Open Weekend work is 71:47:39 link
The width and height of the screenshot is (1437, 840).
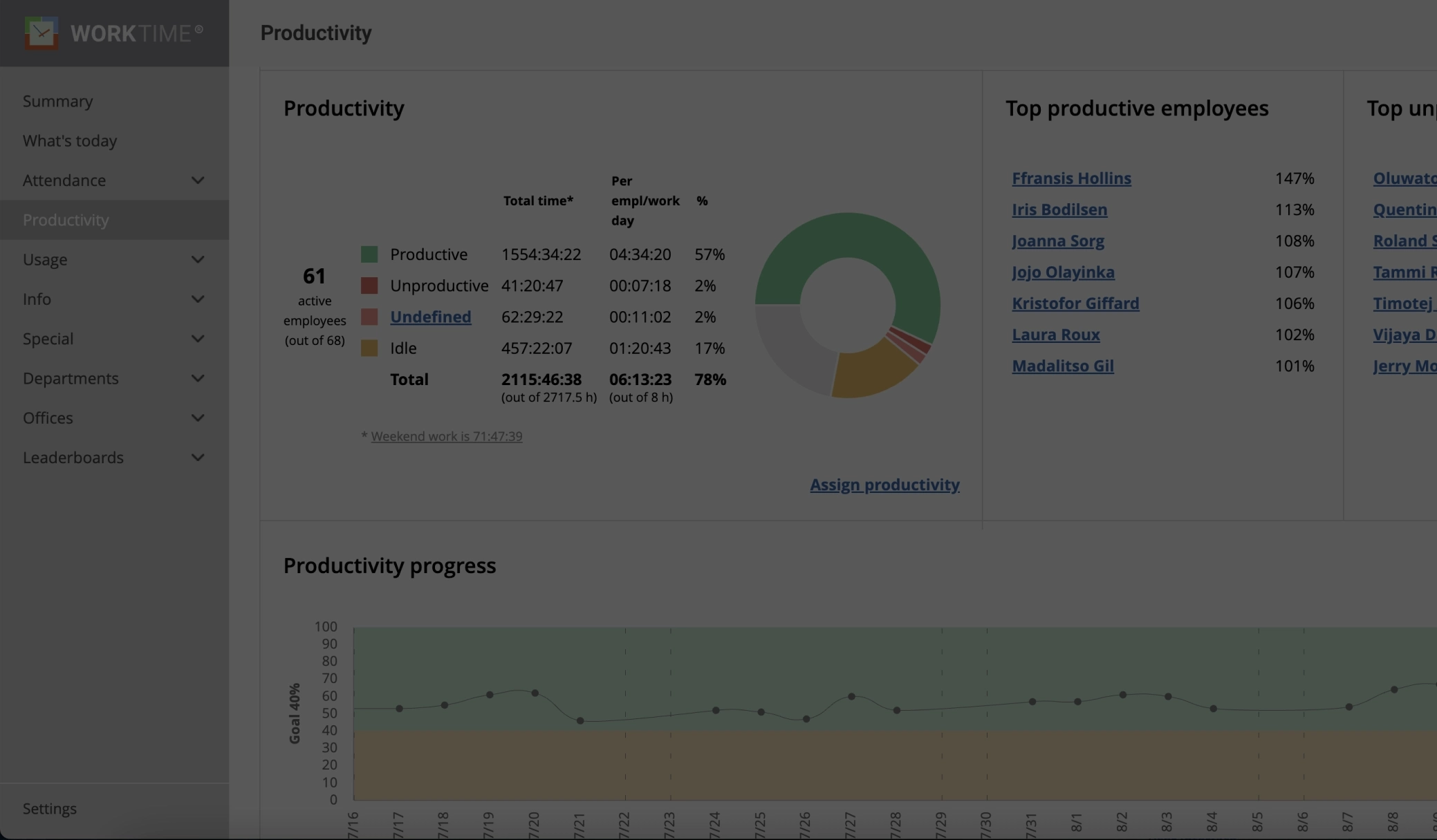coord(447,436)
